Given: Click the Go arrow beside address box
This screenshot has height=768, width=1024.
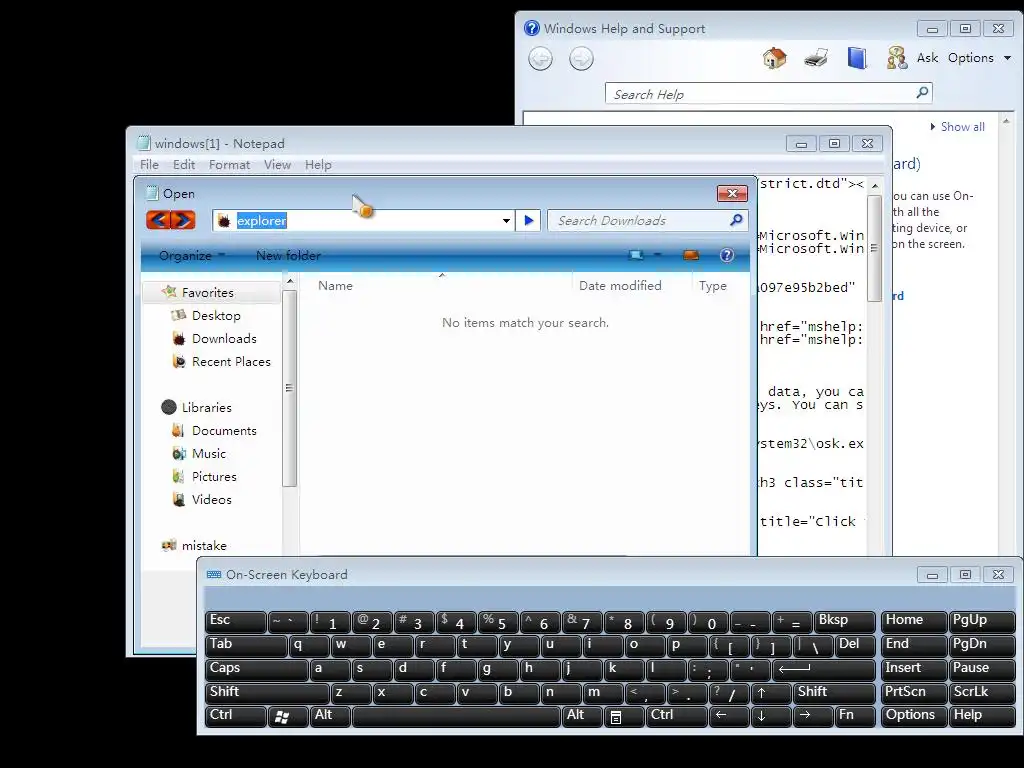Looking at the screenshot, I should [x=528, y=221].
